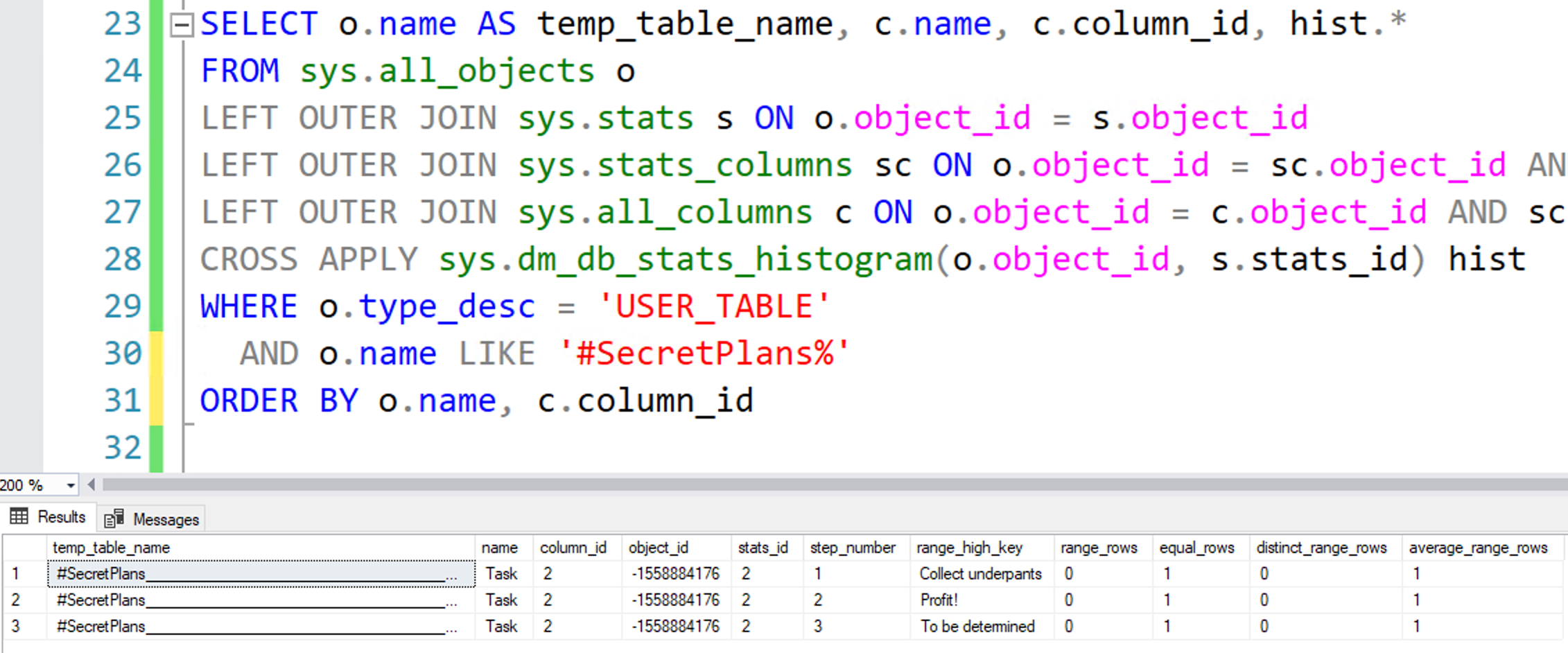Click 'sys.all_columns' on line 27

[x=665, y=213]
